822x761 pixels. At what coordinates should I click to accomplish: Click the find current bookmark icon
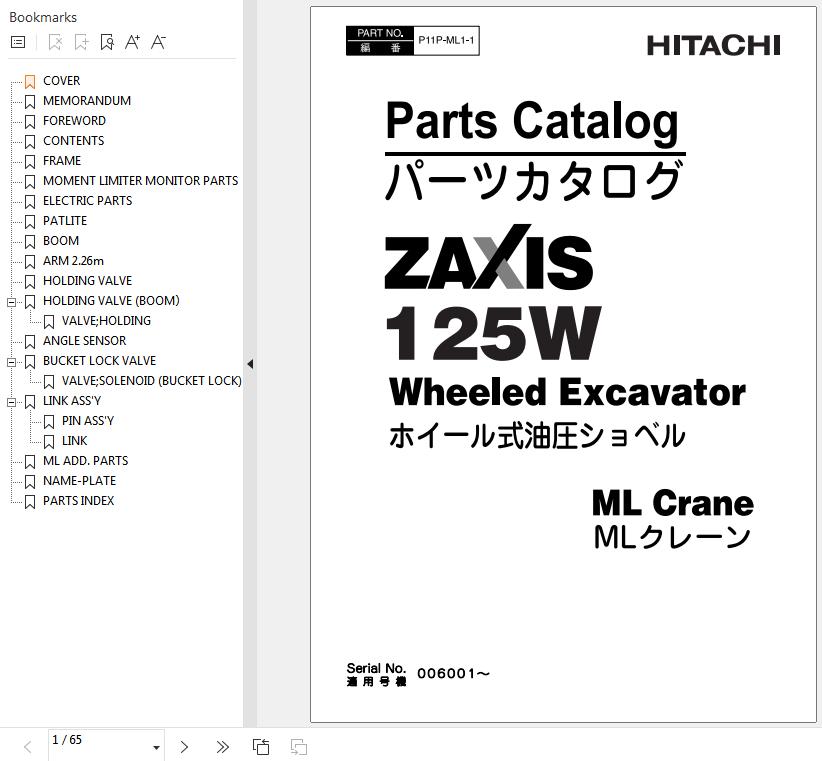pyautogui.click(x=107, y=42)
